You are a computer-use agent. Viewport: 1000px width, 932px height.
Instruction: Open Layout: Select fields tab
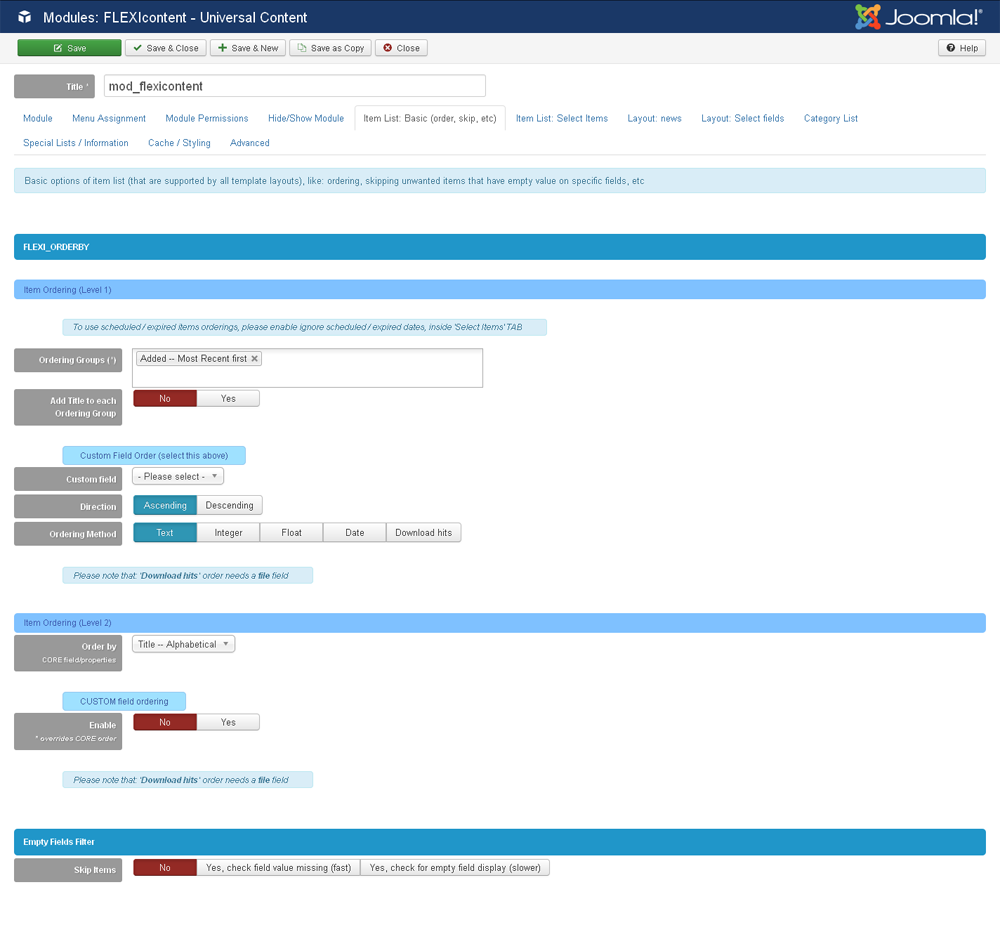pos(742,118)
